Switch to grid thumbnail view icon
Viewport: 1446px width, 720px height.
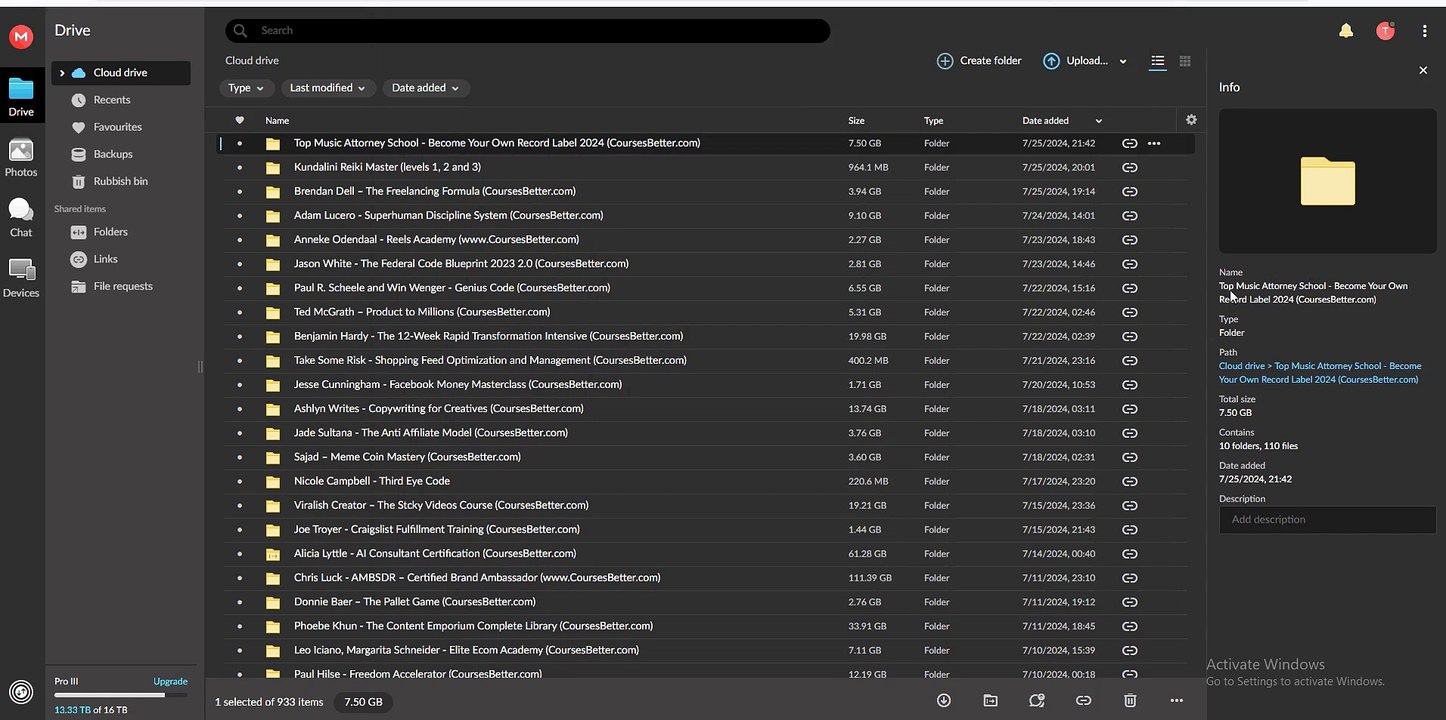(1185, 61)
